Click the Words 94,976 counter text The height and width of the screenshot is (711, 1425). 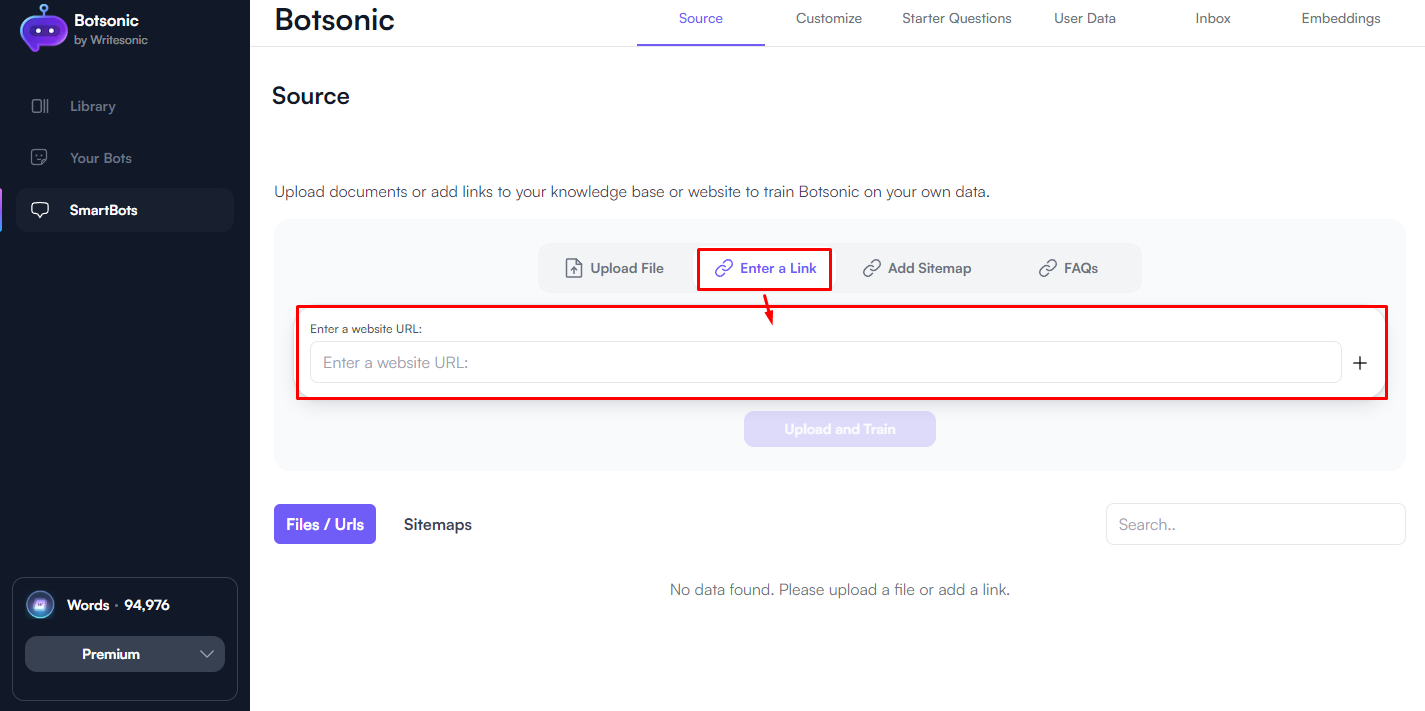pyautogui.click(x=118, y=605)
